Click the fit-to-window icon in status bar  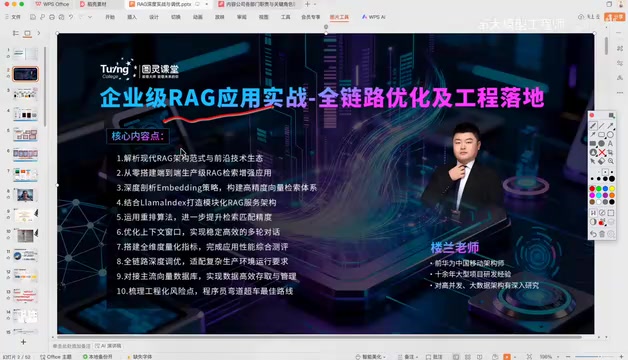529,356
